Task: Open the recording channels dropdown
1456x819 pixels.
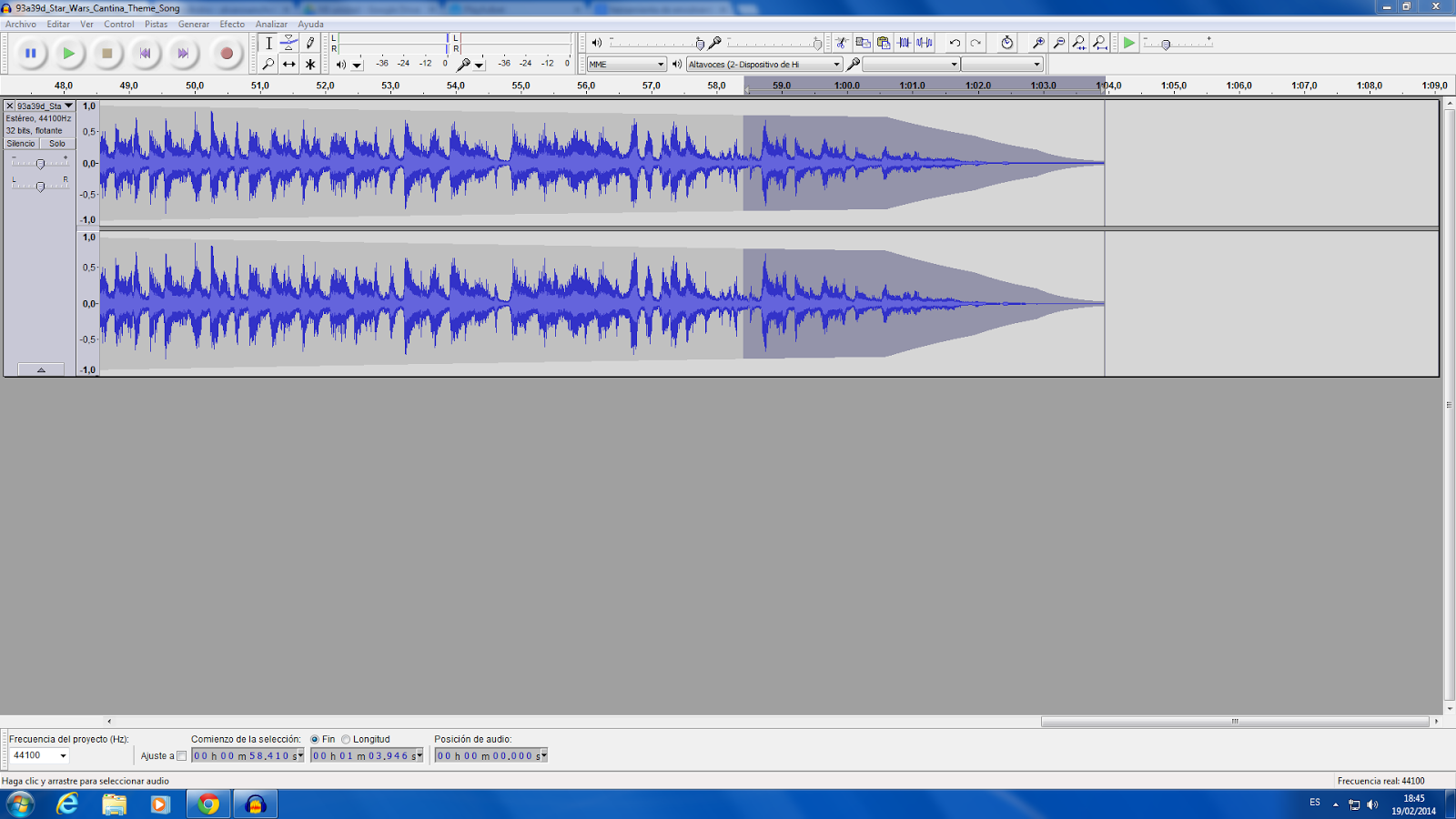Action: click(1002, 65)
